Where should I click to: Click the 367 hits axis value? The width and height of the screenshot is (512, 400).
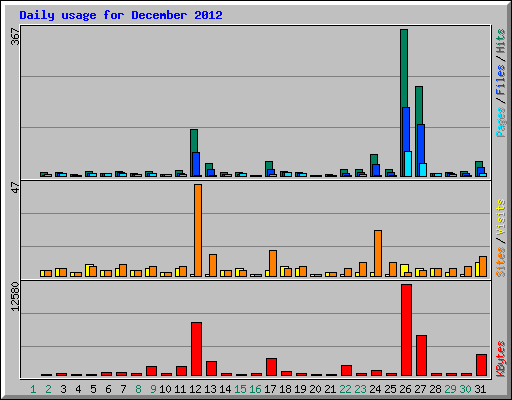[x=15, y=36]
